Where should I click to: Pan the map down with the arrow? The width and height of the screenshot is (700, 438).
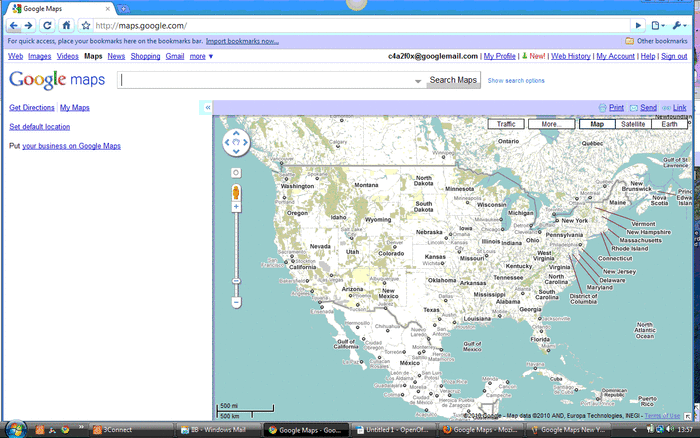pos(236,152)
